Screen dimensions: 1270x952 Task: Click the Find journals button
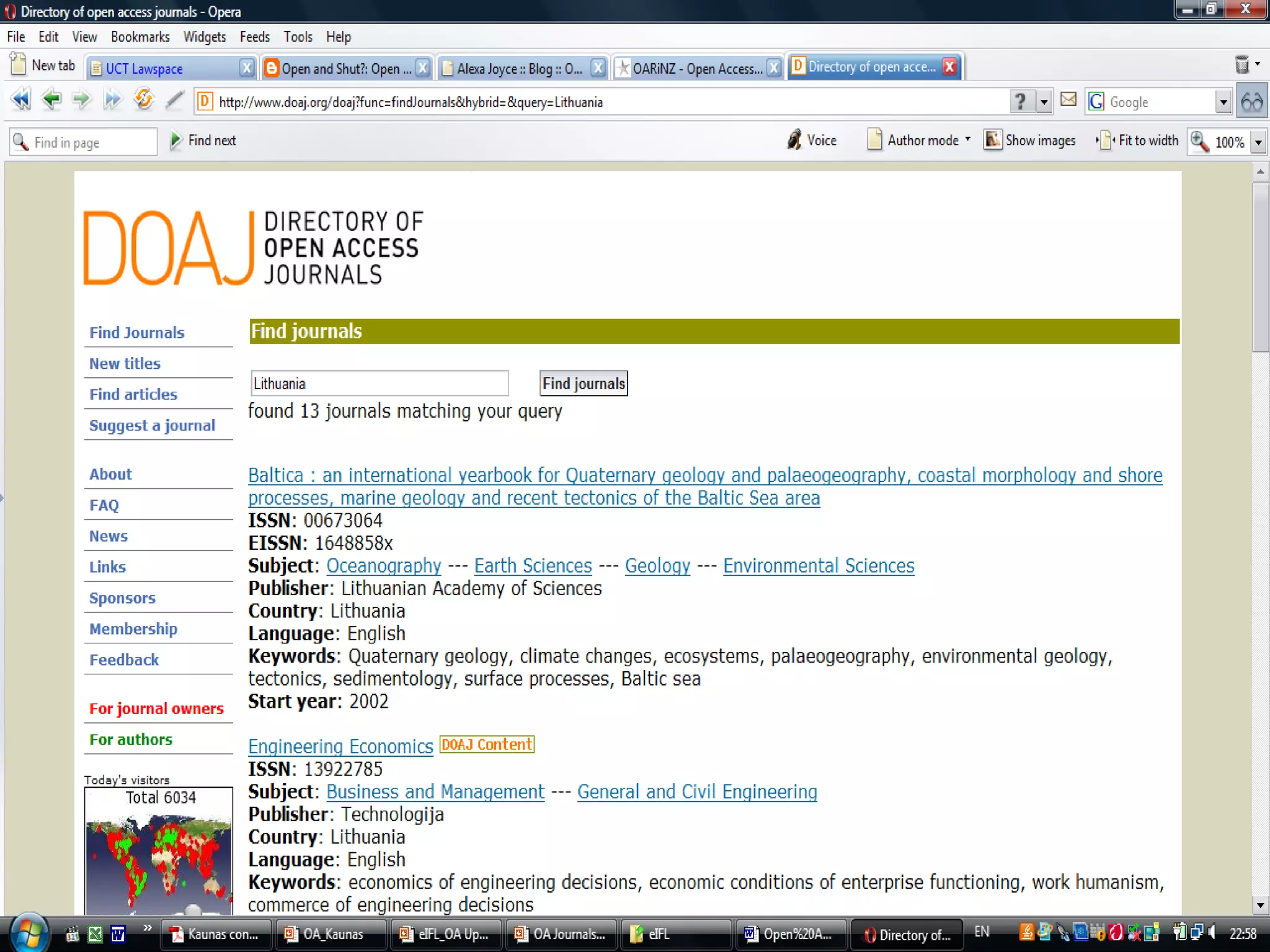(584, 384)
